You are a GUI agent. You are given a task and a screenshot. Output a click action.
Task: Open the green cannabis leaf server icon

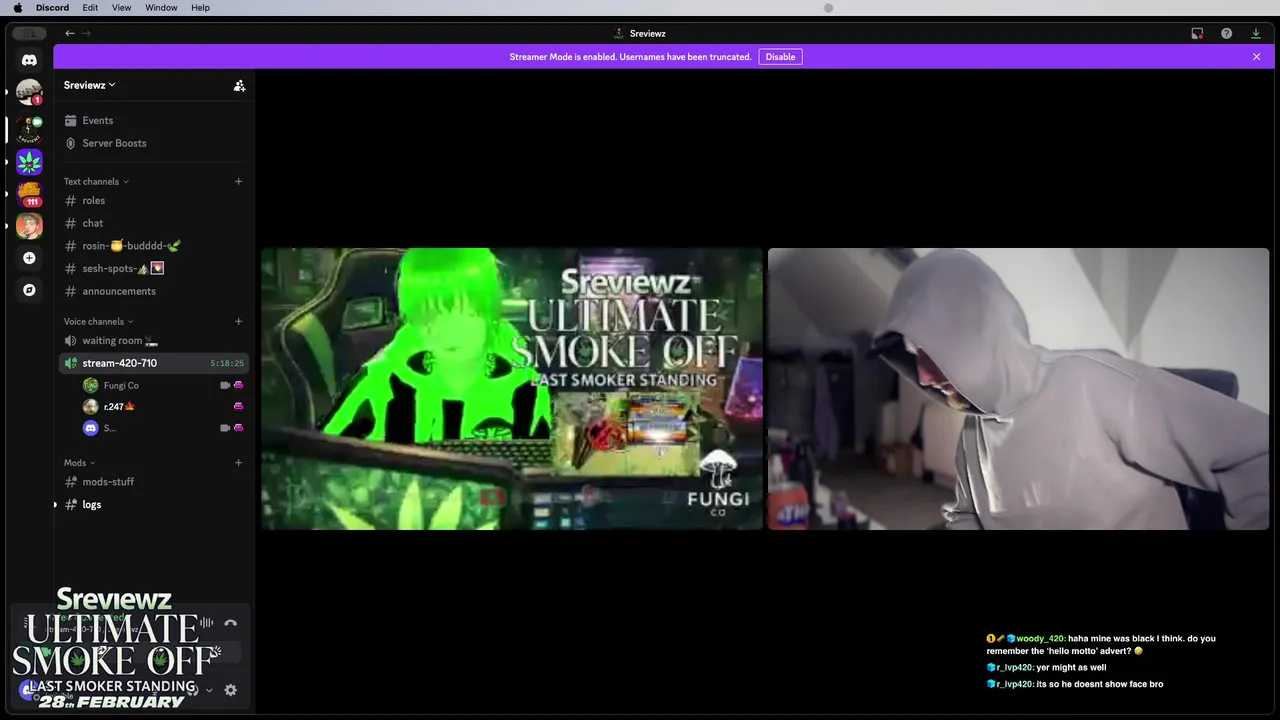[29, 161]
